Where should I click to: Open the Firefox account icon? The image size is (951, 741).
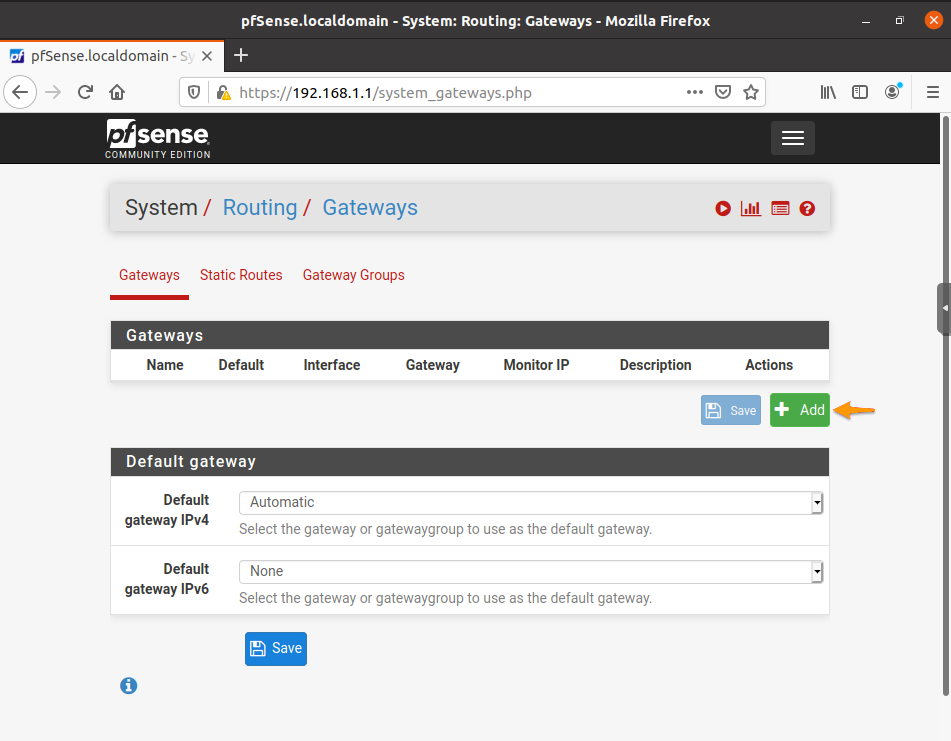click(892, 91)
